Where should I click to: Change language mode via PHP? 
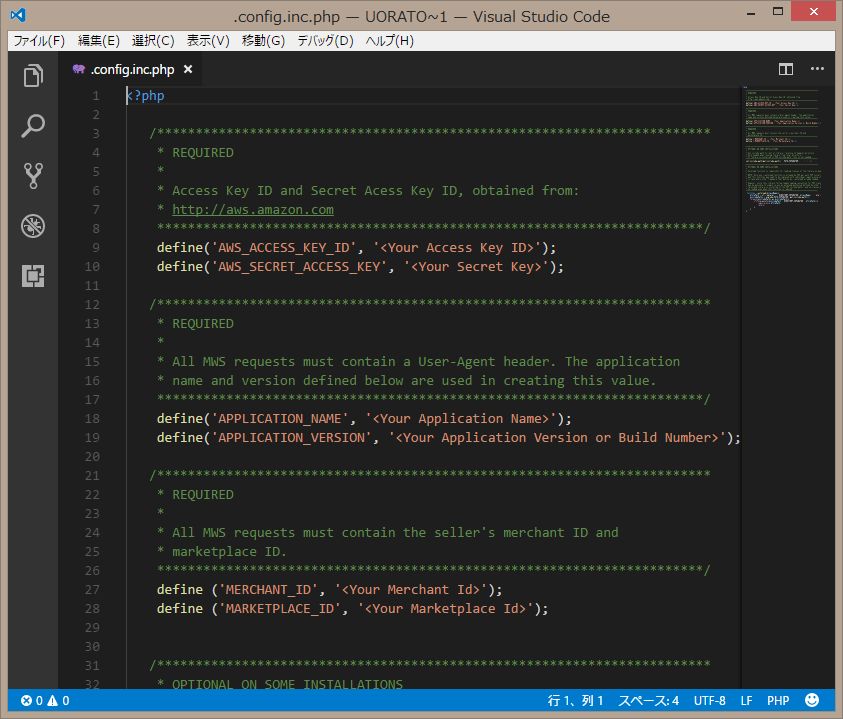coord(778,700)
